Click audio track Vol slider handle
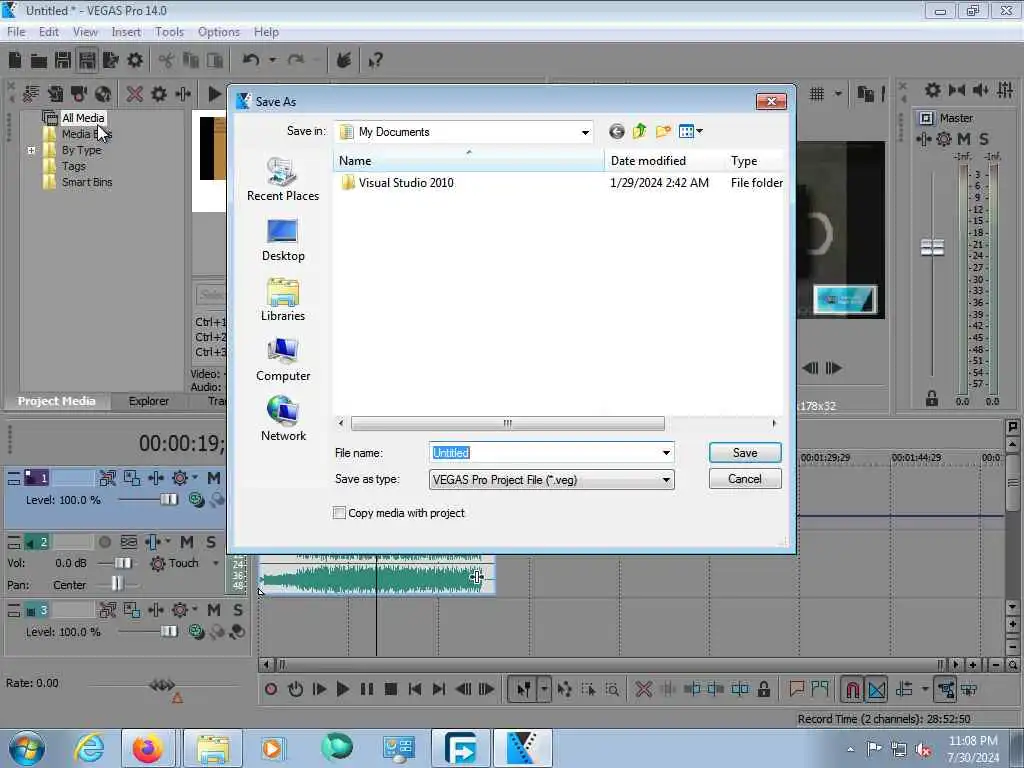Viewport: 1024px width, 768px height. tap(123, 563)
